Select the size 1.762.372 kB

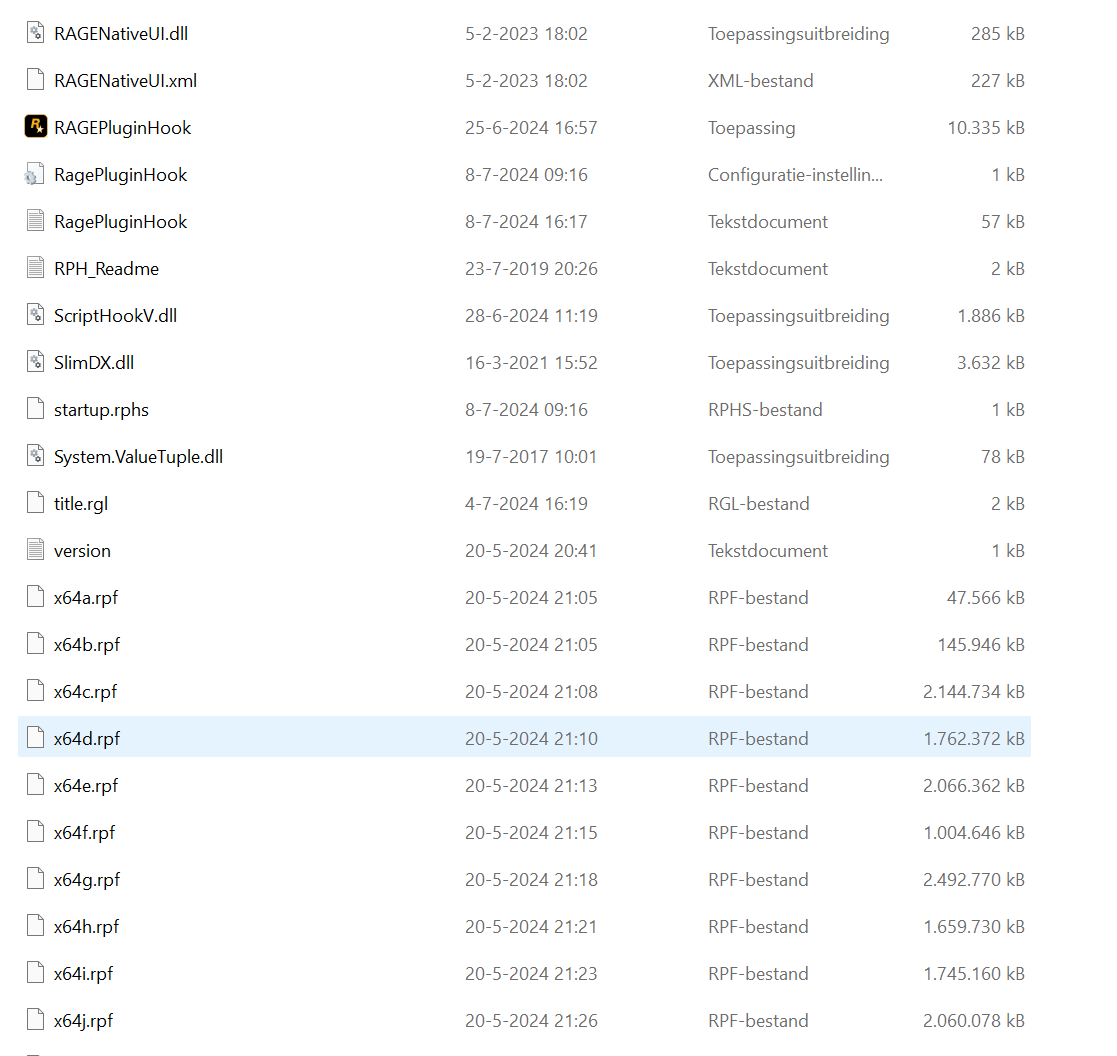click(x=974, y=739)
